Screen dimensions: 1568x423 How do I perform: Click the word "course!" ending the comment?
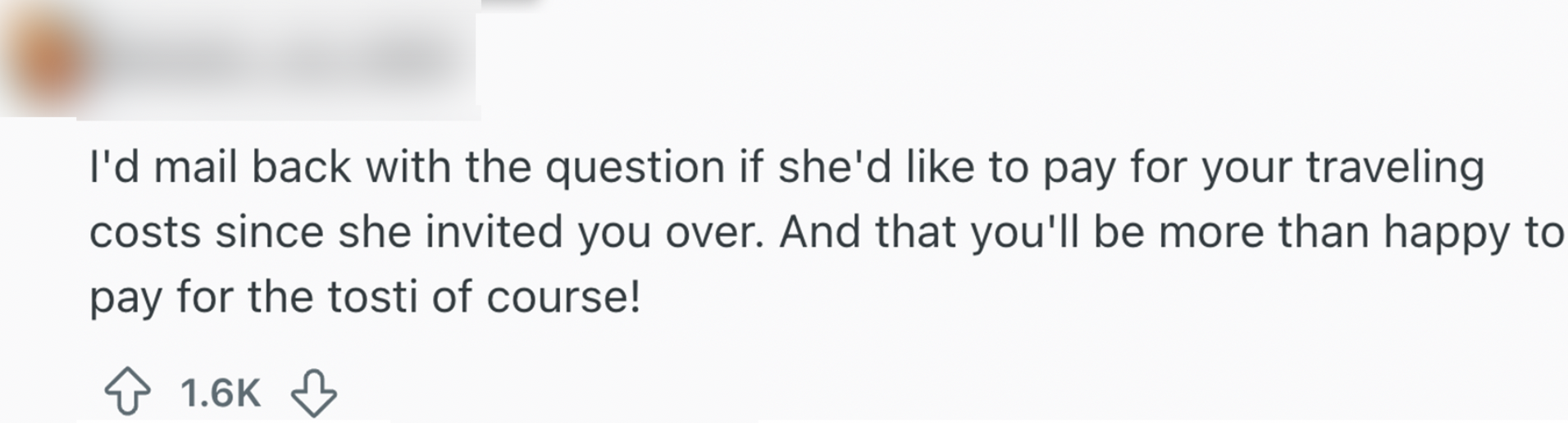pos(563,297)
